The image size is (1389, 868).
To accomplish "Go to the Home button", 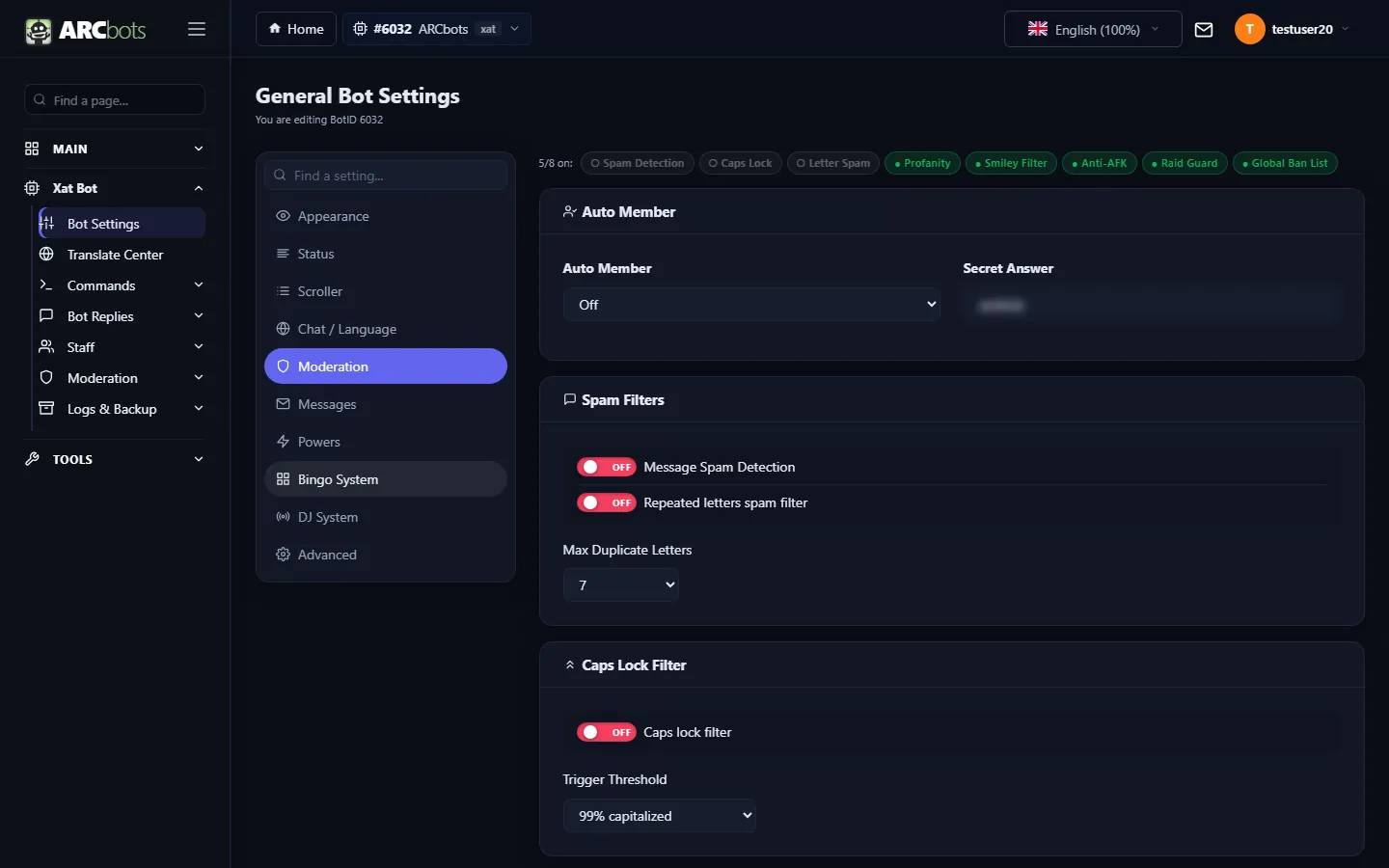I will point(296,29).
